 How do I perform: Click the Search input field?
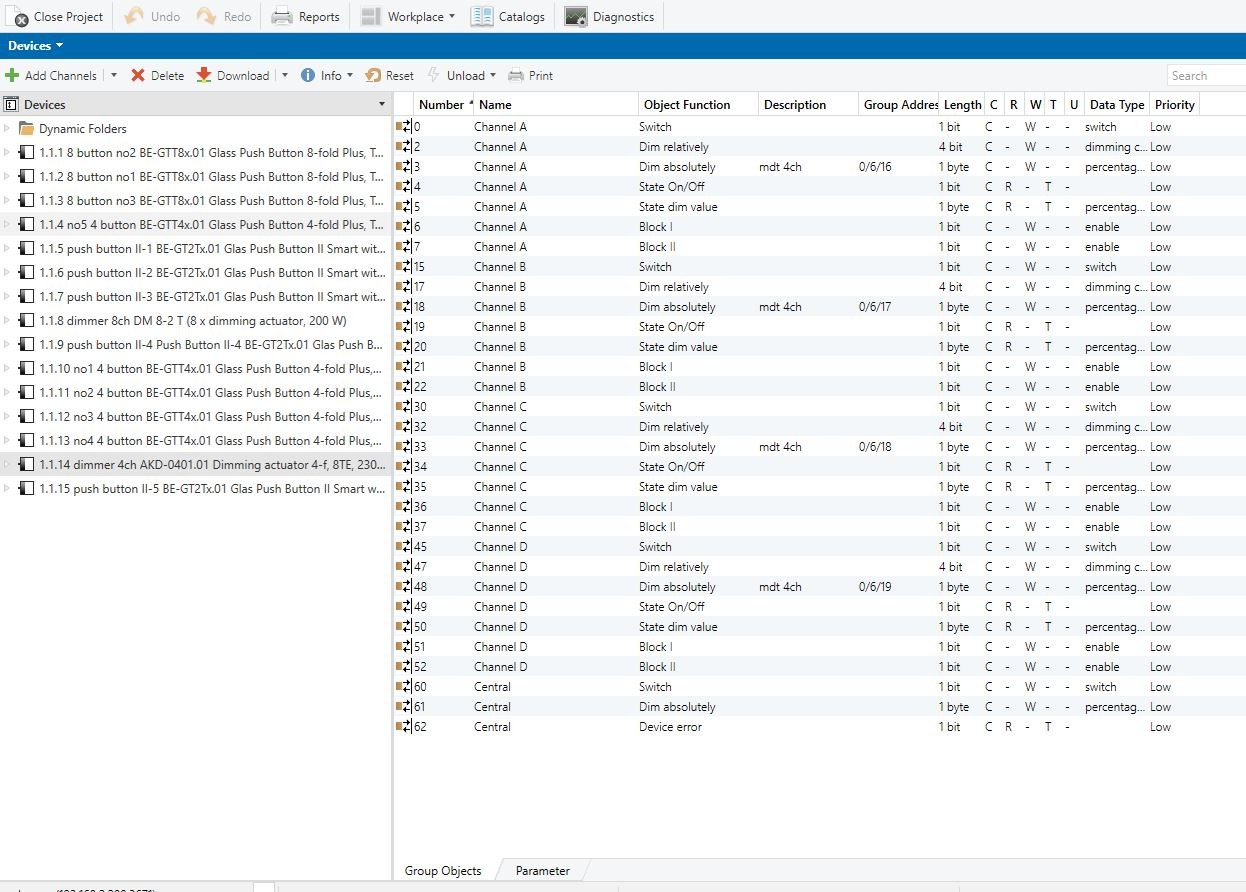[1205, 76]
